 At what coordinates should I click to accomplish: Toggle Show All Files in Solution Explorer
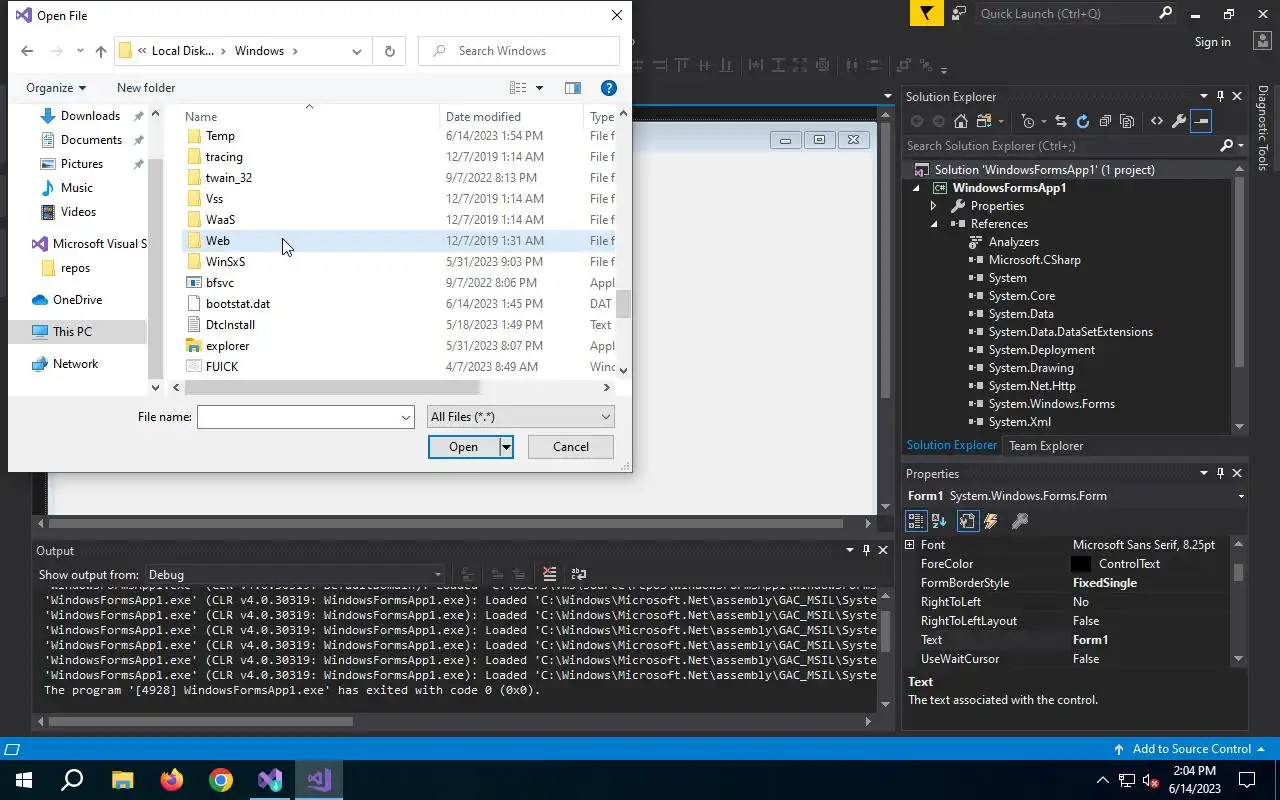[x=1127, y=121]
